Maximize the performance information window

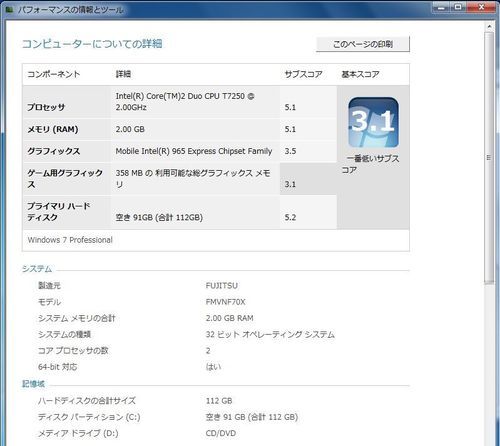coord(458,7)
